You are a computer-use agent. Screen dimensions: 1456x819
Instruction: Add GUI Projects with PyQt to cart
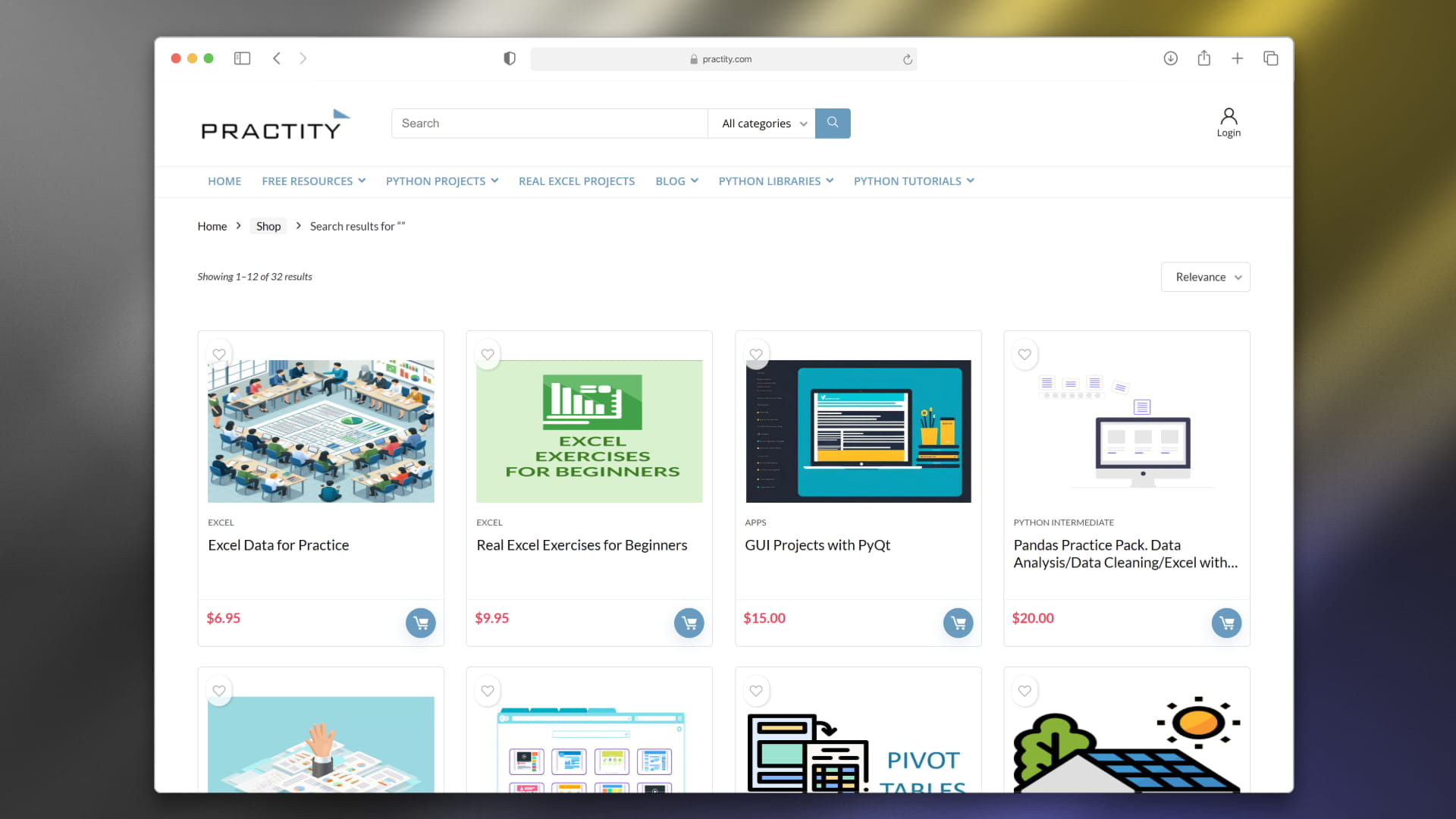tap(959, 623)
